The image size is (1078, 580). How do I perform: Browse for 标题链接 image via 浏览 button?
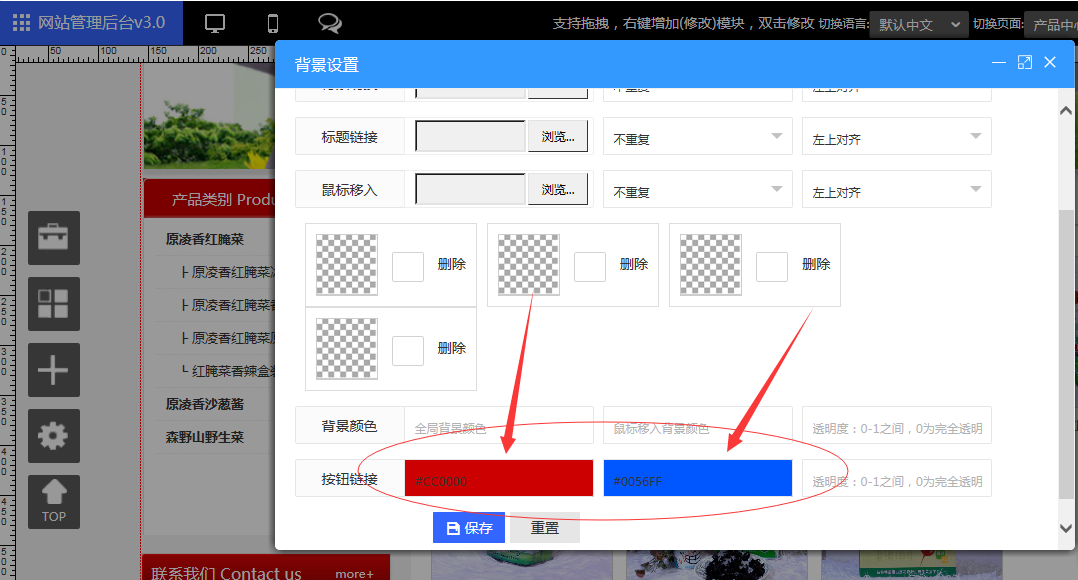pos(557,135)
